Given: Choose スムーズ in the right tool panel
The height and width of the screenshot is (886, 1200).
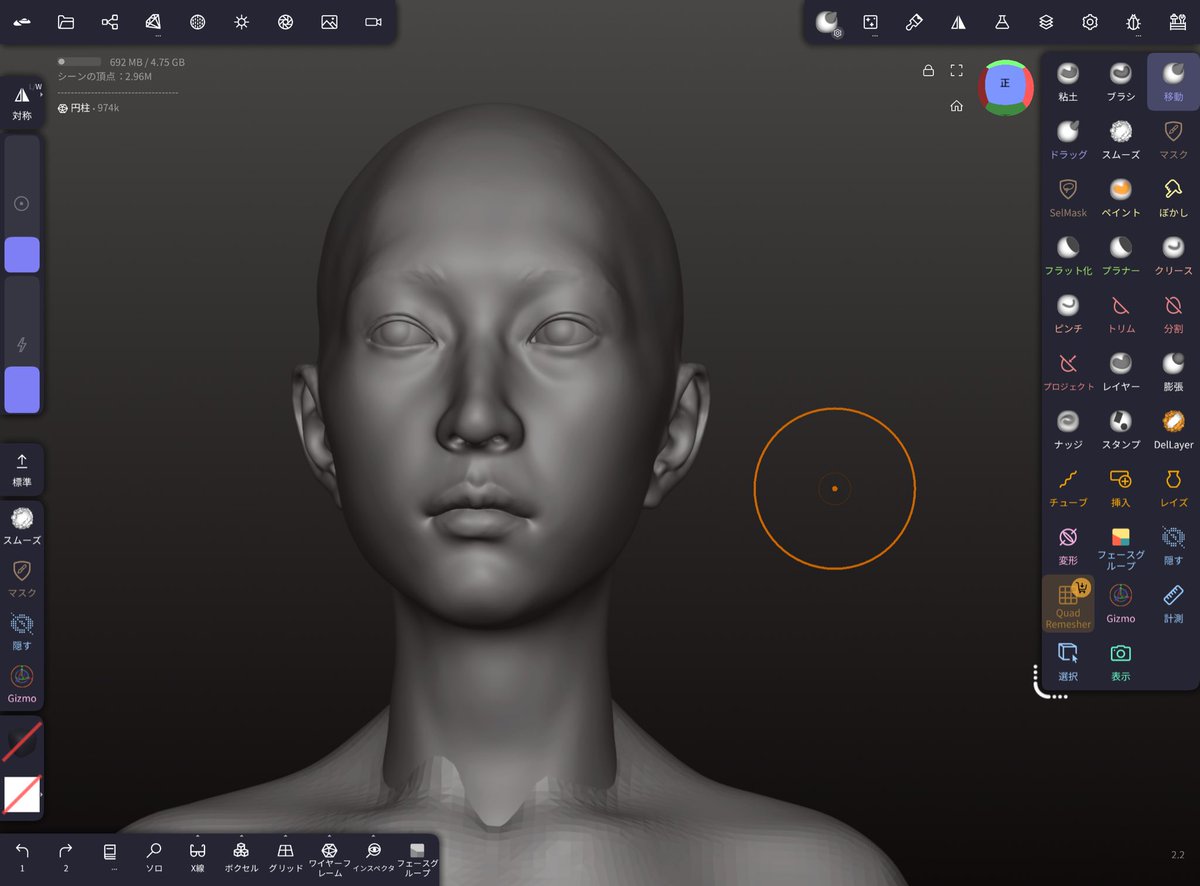Looking at the screenshot, I should coord(1121,139).
